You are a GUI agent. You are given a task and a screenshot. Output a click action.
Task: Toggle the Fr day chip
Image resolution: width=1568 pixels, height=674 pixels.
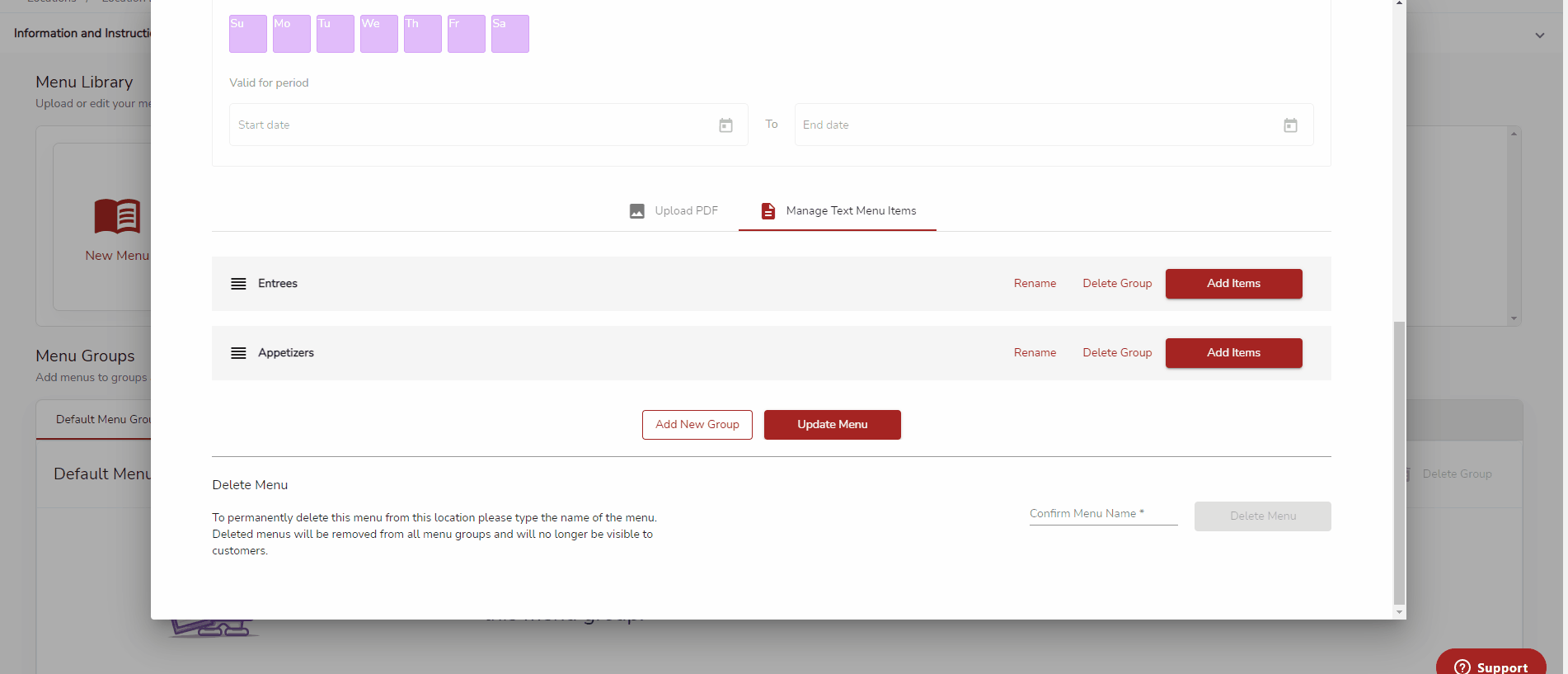pos(467,34)
